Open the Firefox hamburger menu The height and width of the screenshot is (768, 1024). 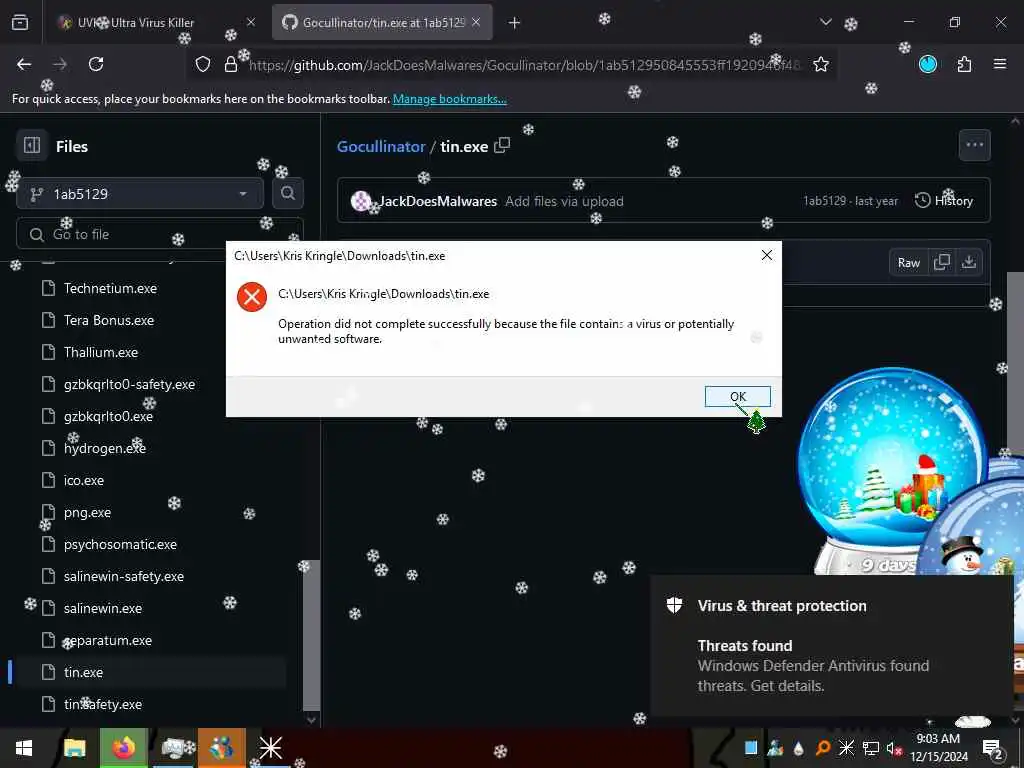(999, 64)
